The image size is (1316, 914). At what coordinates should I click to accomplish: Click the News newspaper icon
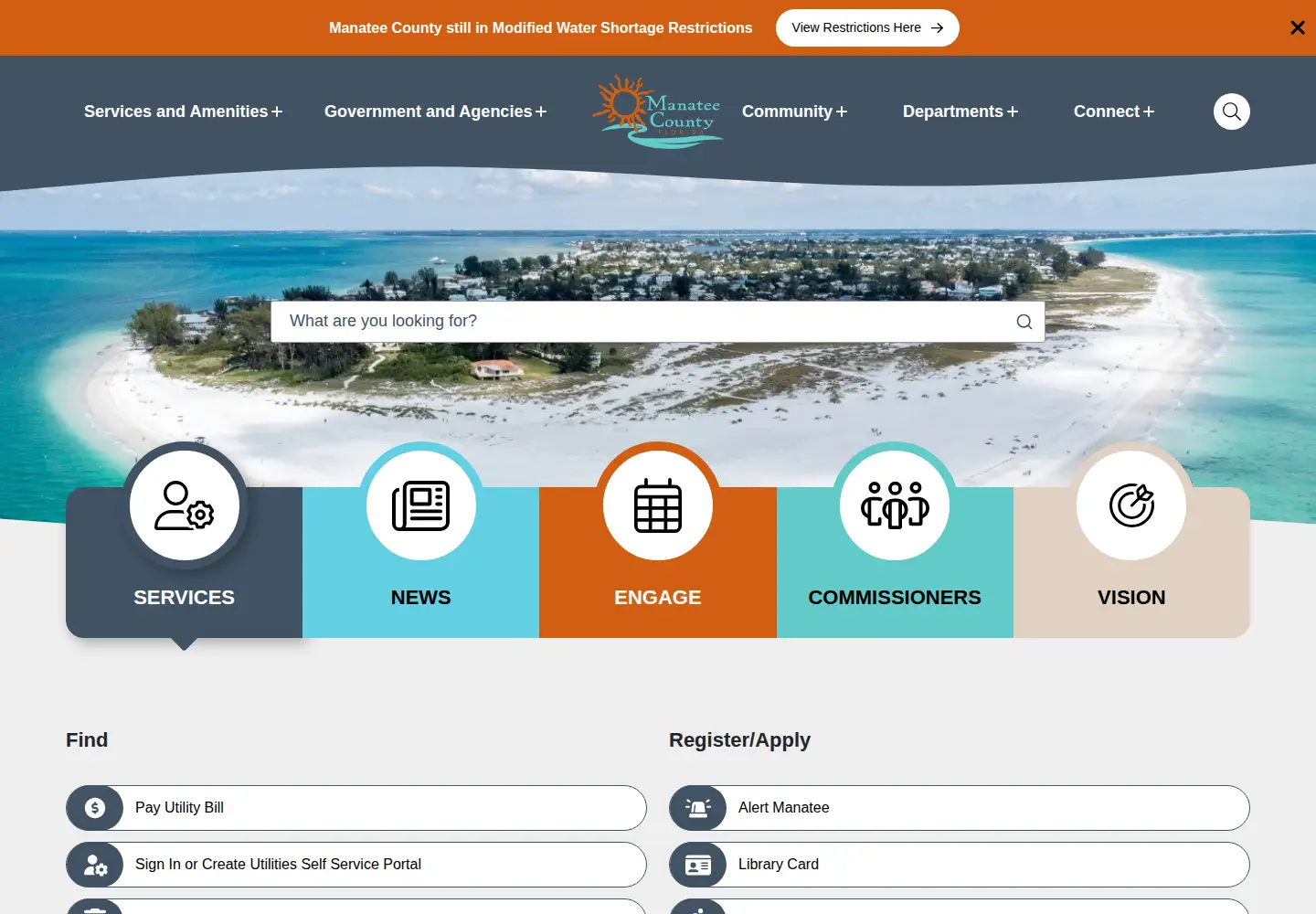point(421,505)
